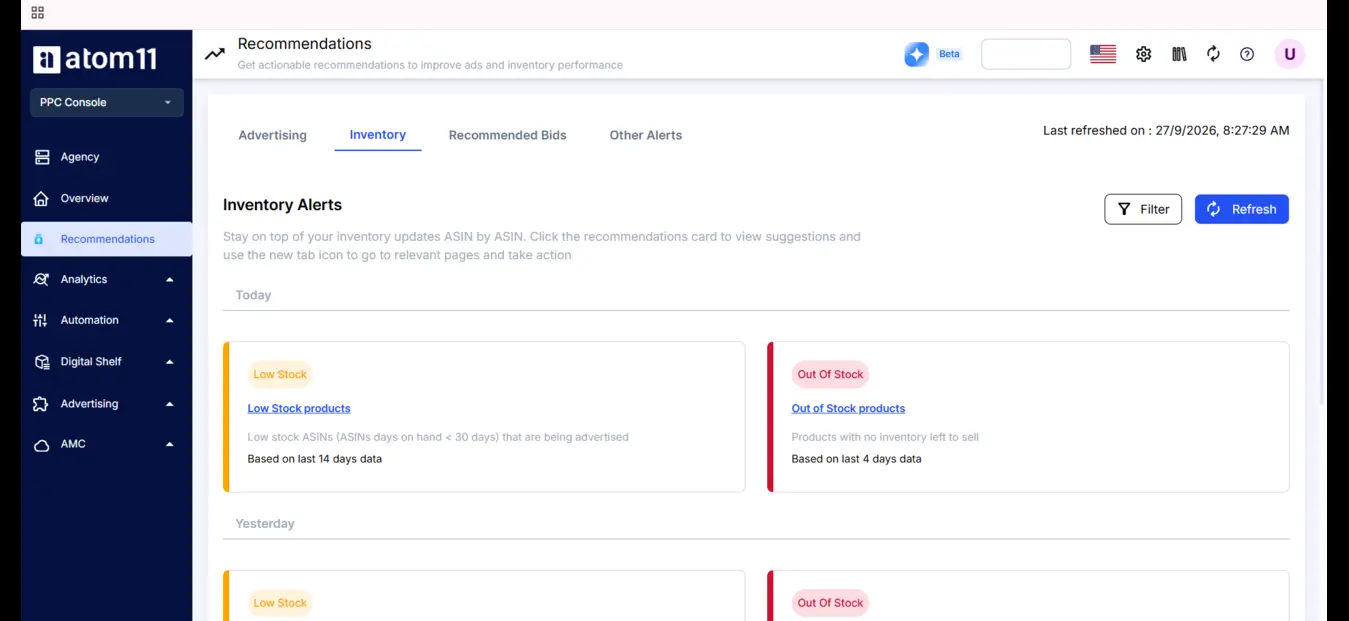This screenshot has width=1349, height=621.
Task: Open the Low Stock products link
Action: click(x=299, y=408)
